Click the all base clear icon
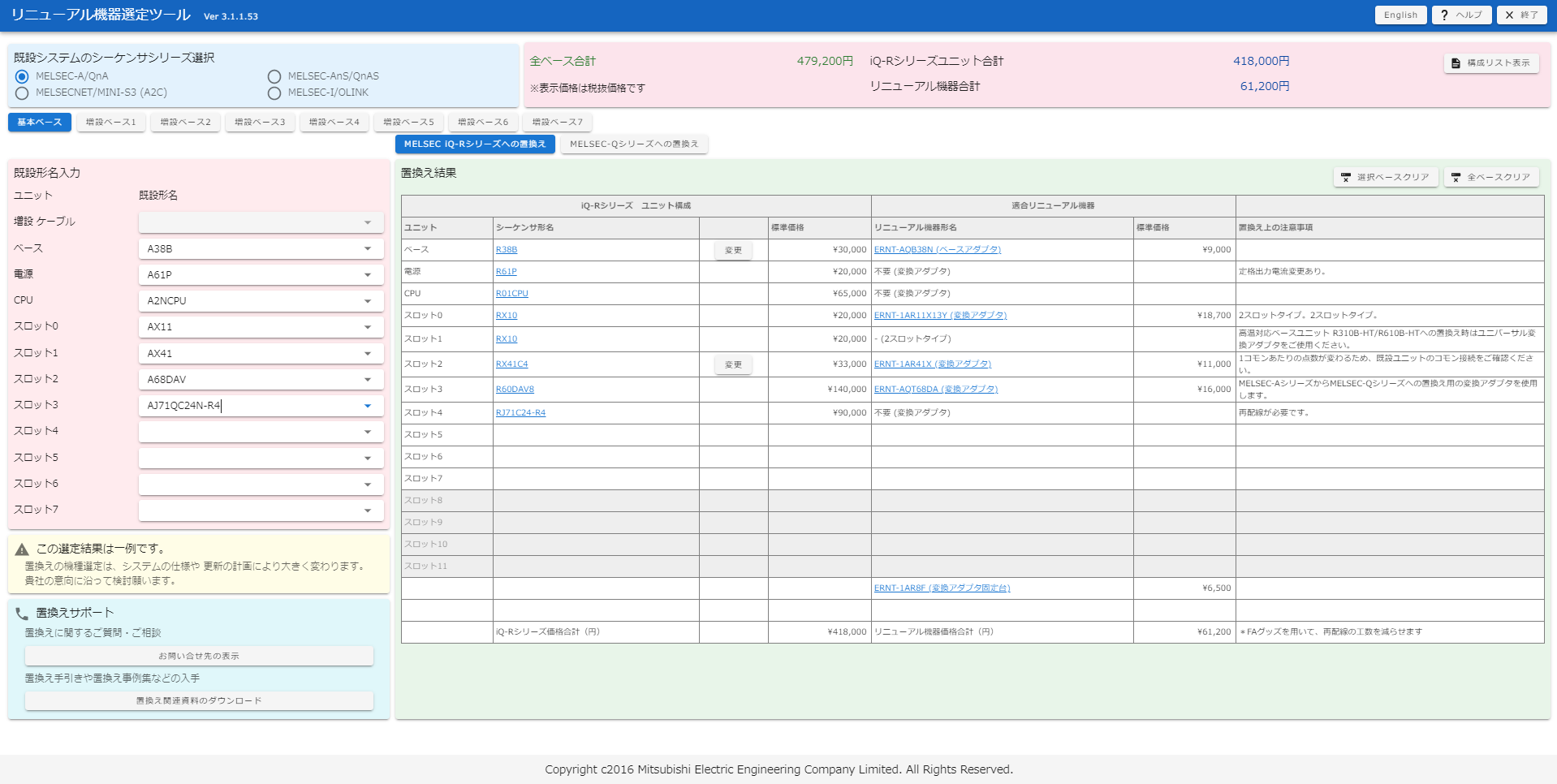The image size is (1557, 784). [x=1456, y=177]
